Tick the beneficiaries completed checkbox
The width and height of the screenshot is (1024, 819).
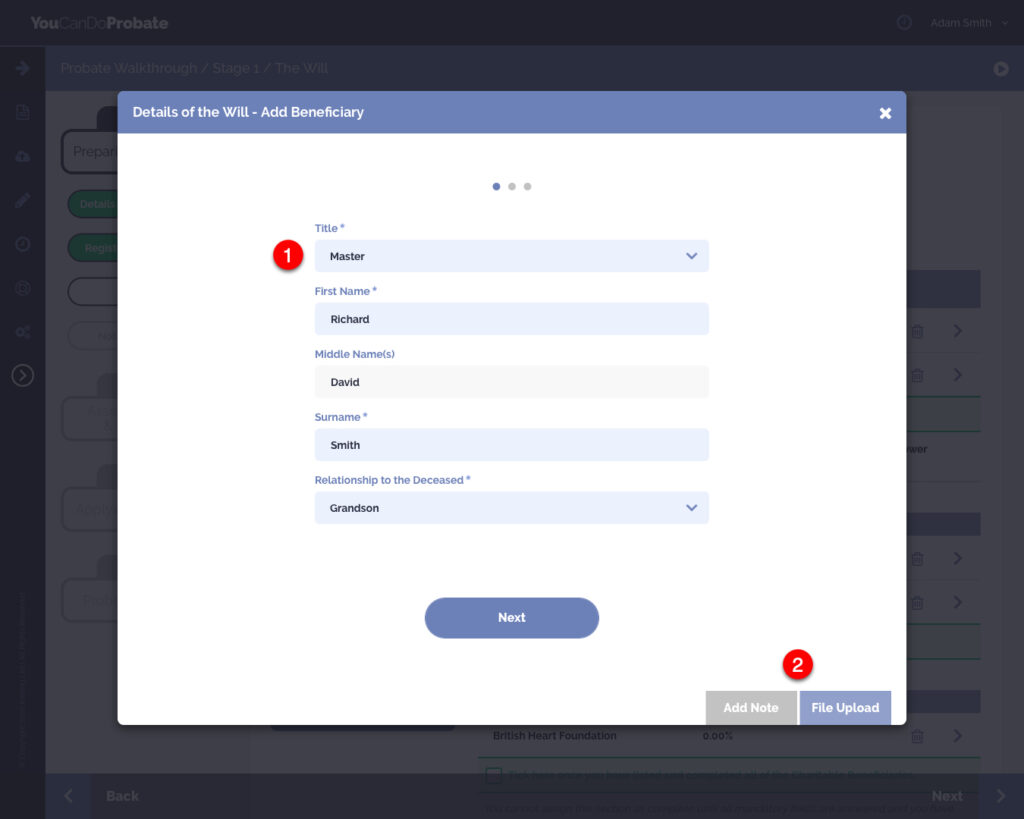(x=494, y=775)
